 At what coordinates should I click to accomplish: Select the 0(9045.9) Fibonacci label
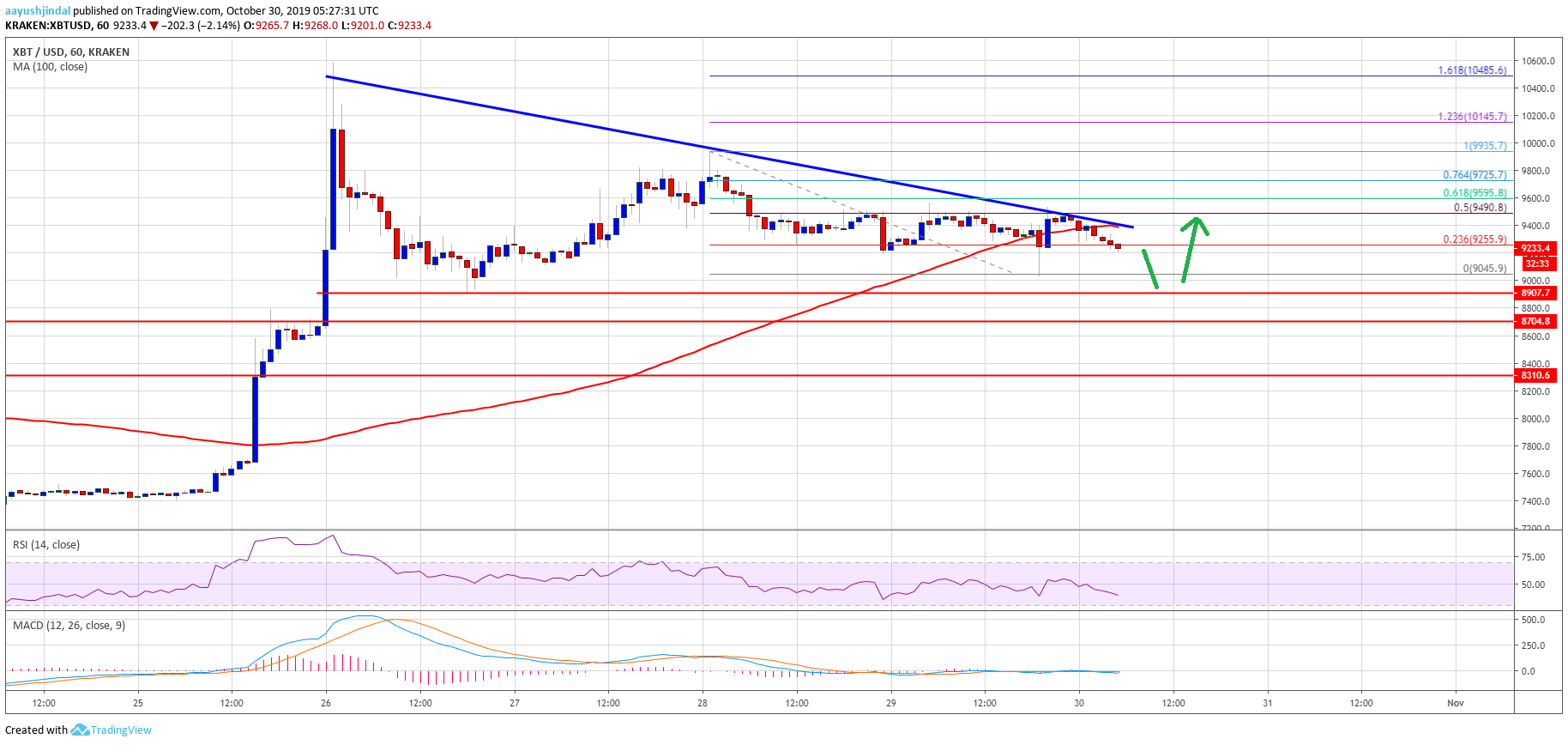1485,269
